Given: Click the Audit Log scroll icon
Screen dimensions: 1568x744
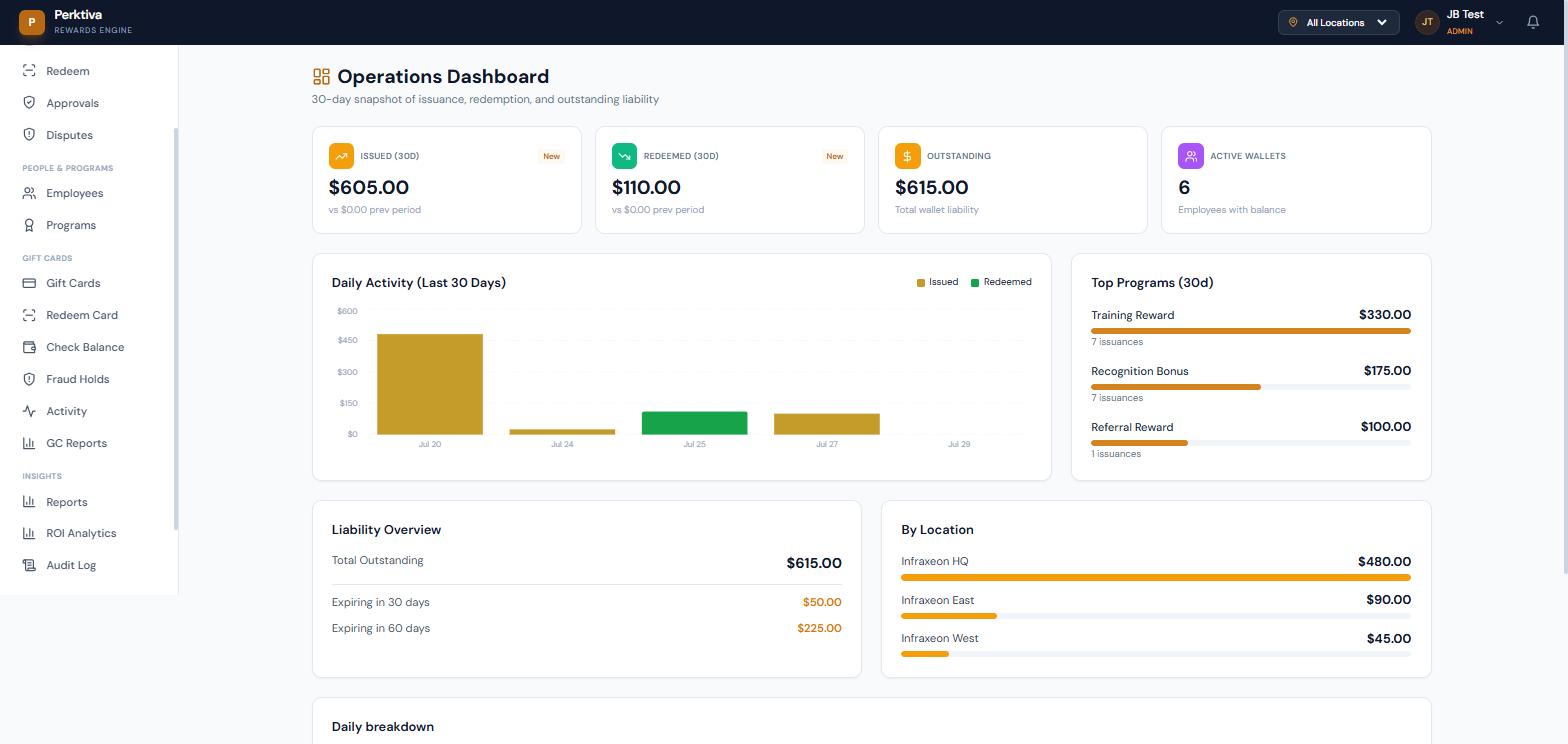Looking at the screenshot, I should click(29, 565).
